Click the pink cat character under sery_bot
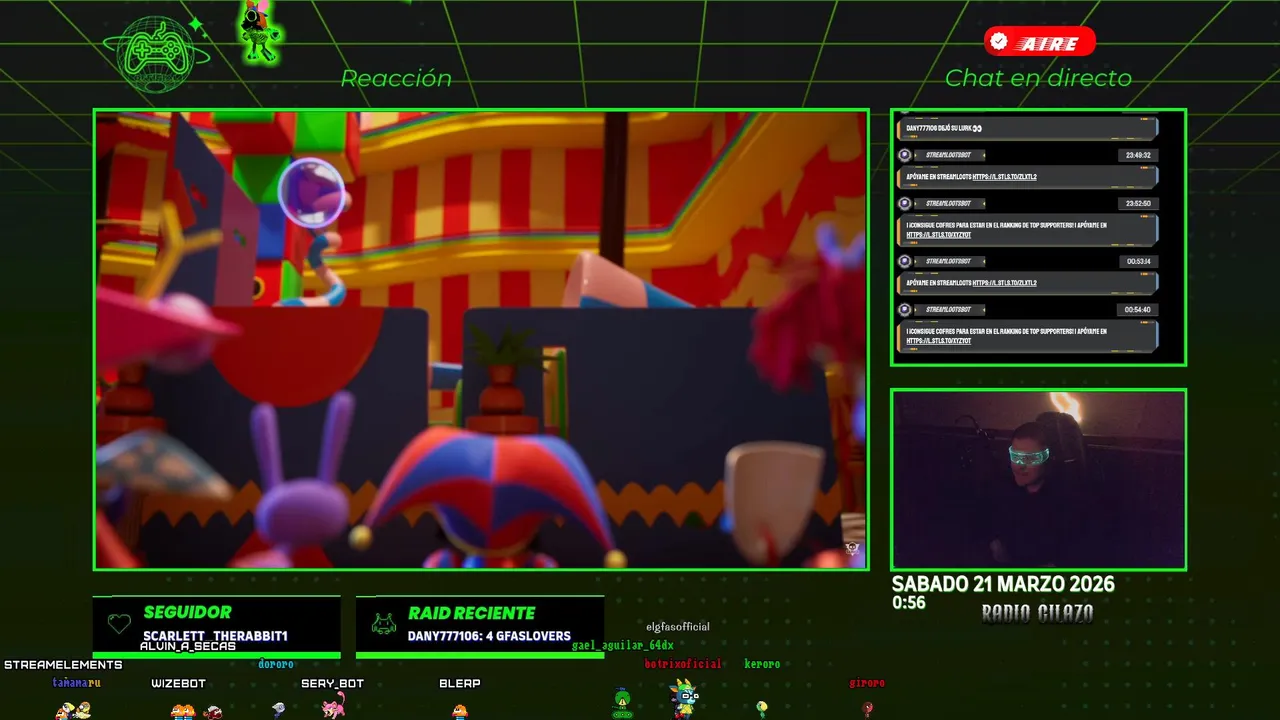The width and height of the screenshot is (1280, 720). (x=333, y=707)
